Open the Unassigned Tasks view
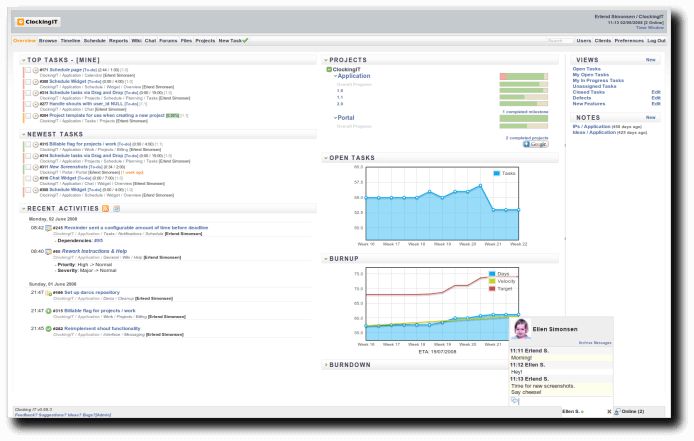The height and width of the screenshot is (441, 694). [x=594, y=86]
